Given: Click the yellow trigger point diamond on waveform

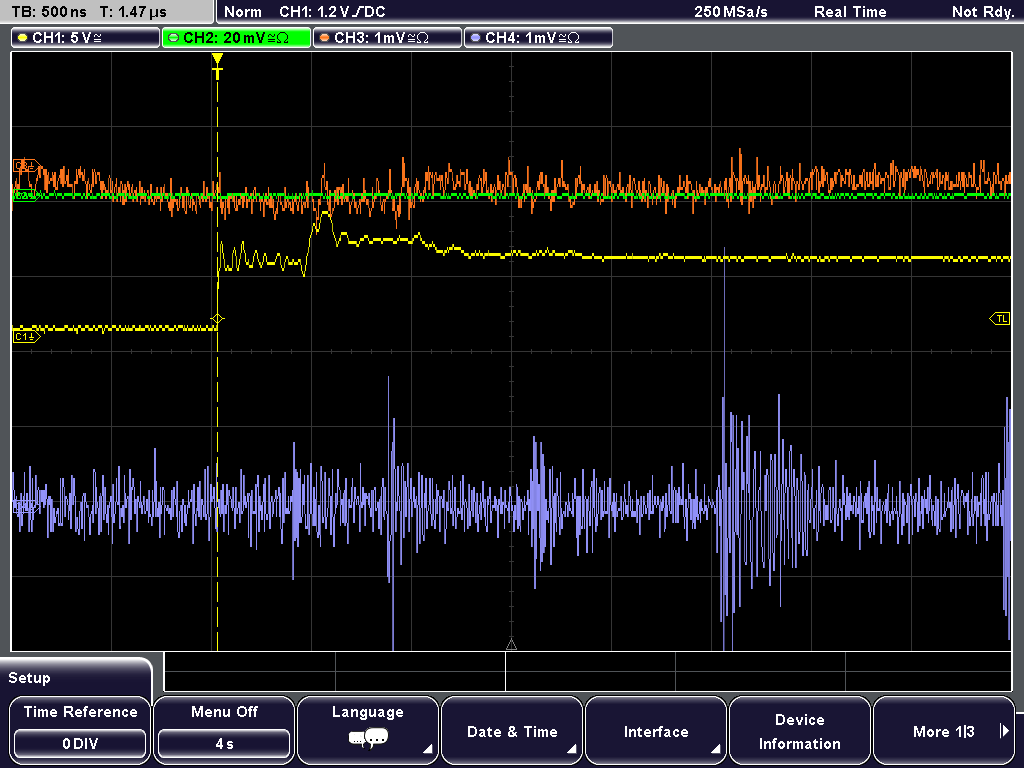Looking at the screenshot, I should coord(217,319).
